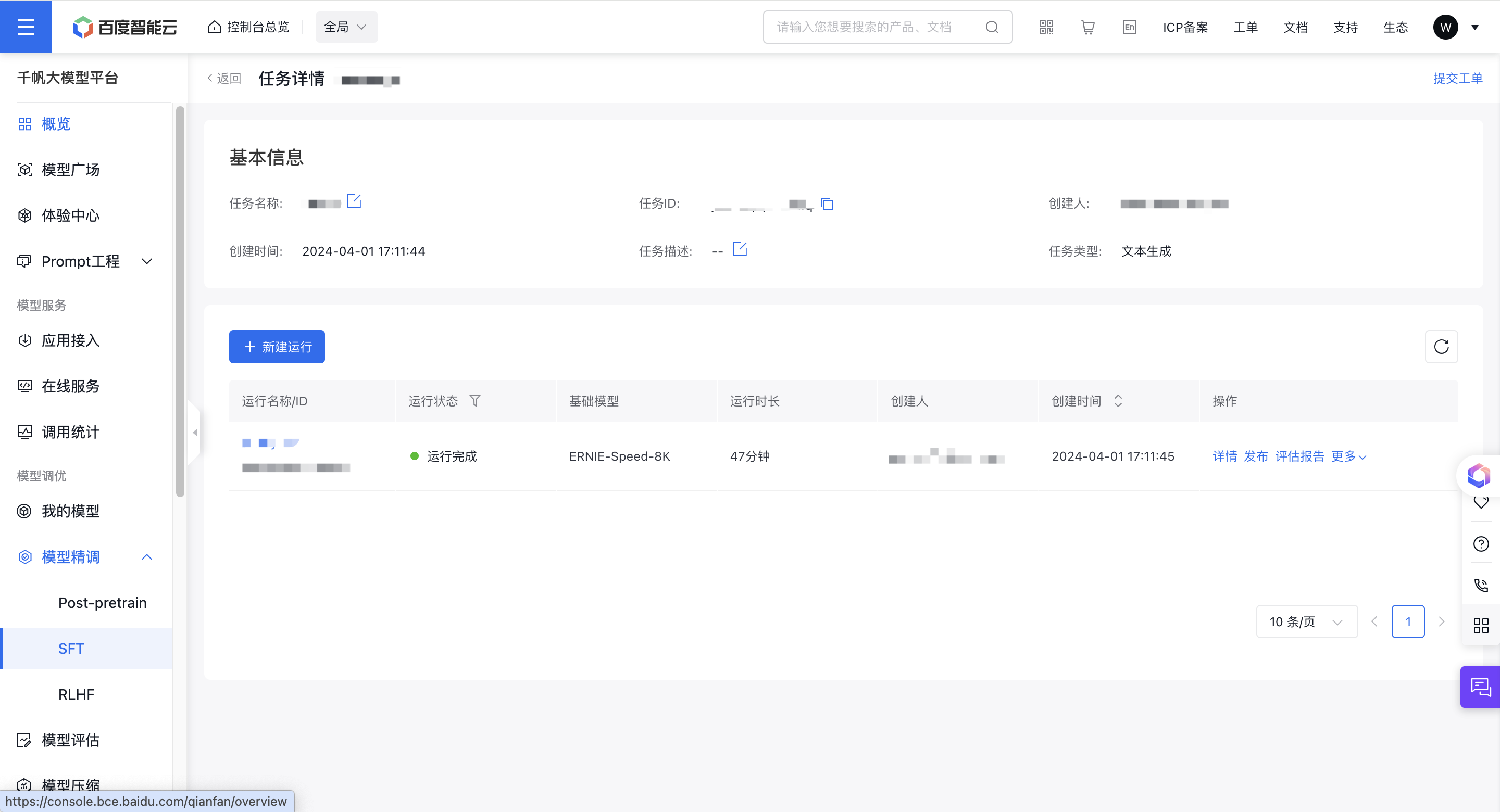This screenshot has width=1500, height=812.
Task: Open ICP备案 menu item
Action: click(1185, 27)
